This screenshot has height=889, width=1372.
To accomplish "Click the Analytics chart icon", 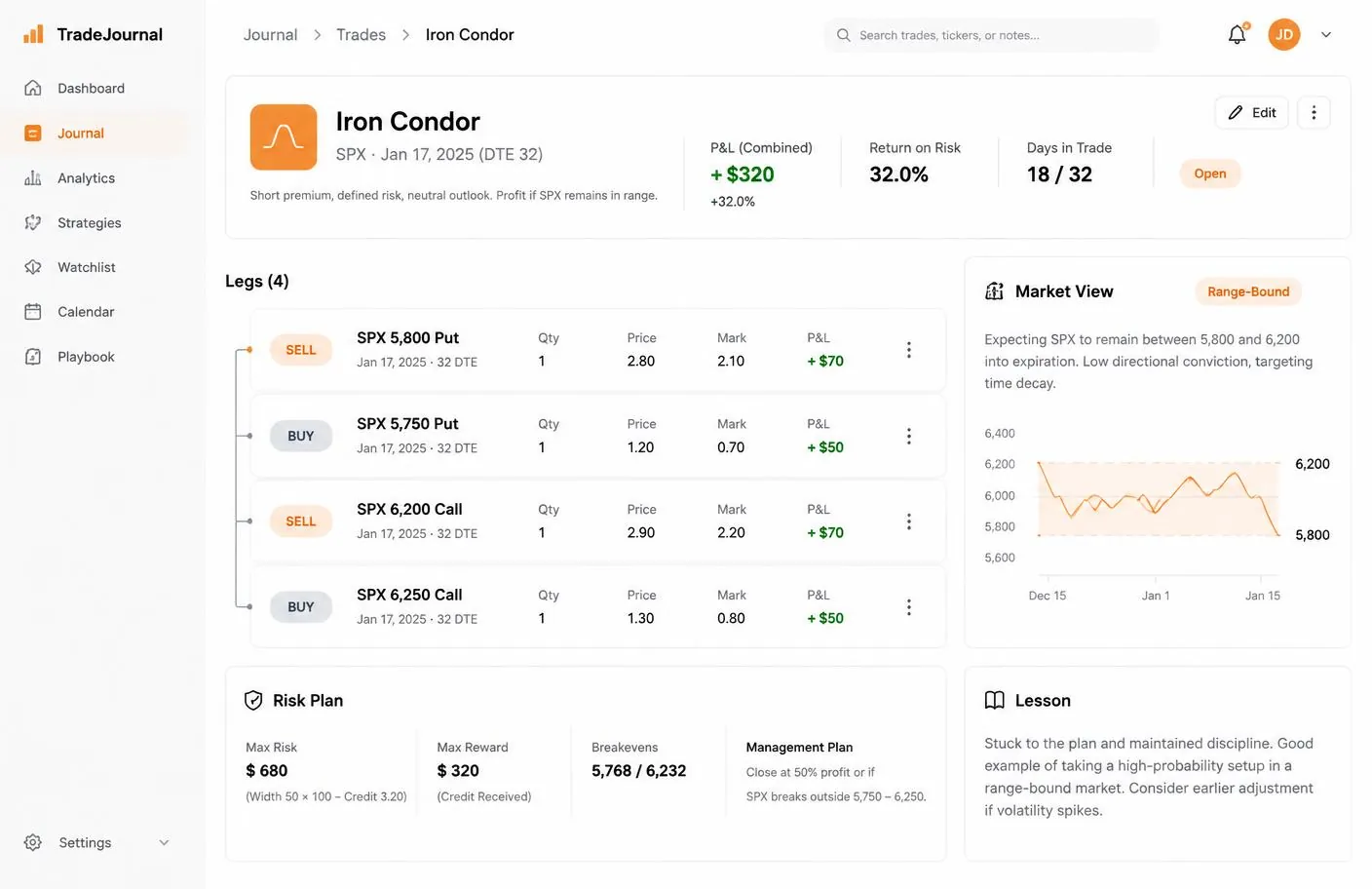I will point(33,177).
